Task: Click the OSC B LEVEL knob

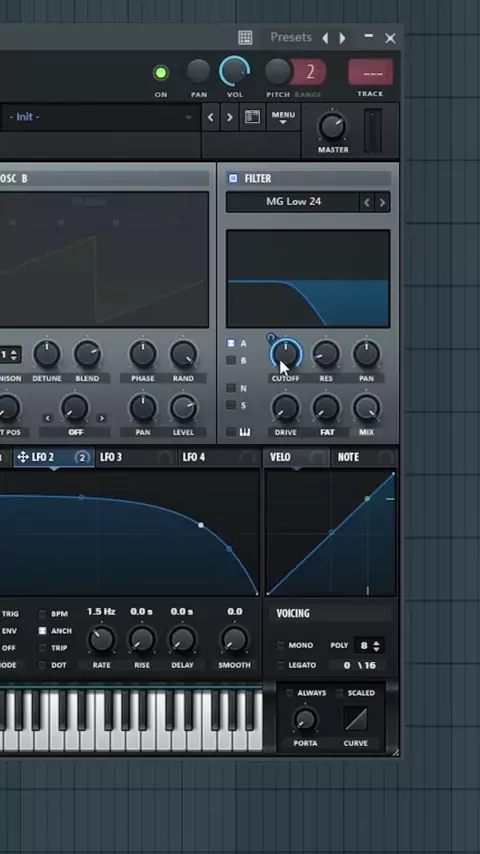Action: tap(183, 408)
